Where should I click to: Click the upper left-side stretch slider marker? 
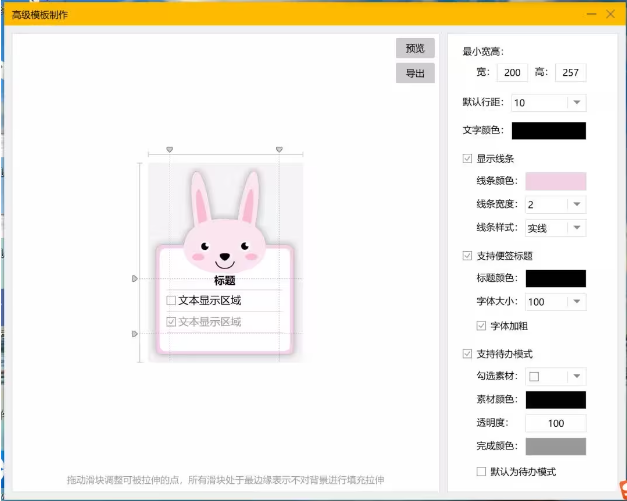pos(135,279)
